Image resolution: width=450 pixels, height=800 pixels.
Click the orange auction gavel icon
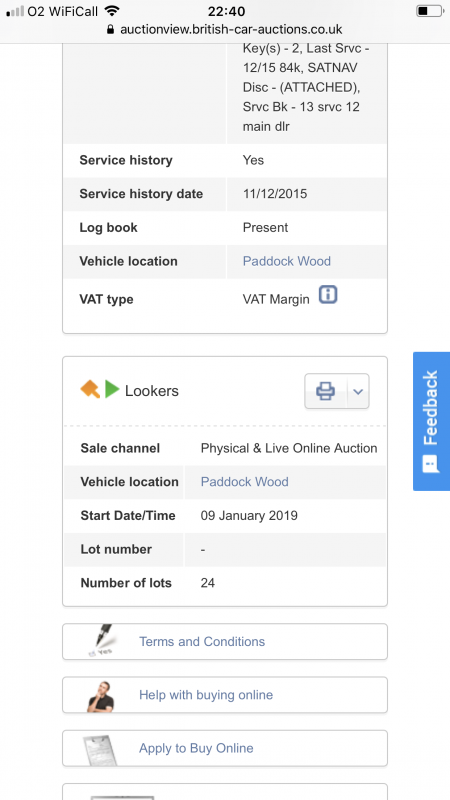click(x=90, y=389)
